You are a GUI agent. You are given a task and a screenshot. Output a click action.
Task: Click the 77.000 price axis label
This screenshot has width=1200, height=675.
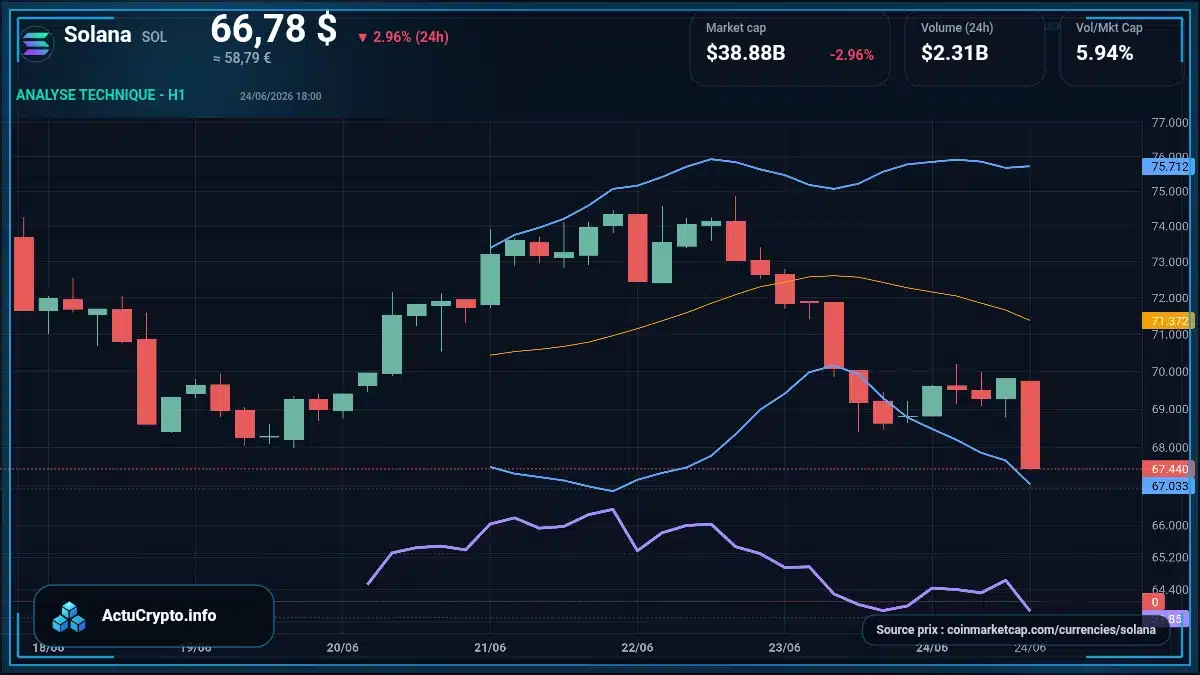(1169, 123)
